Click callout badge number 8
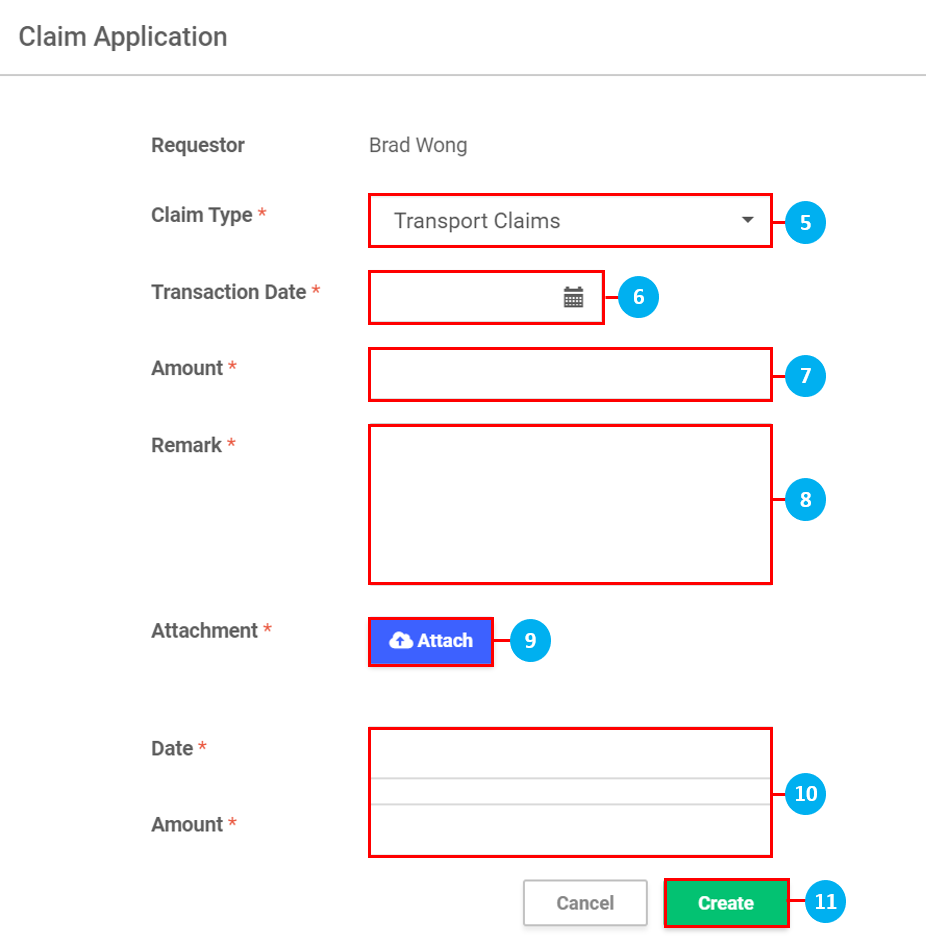 (x=805, y=500)
